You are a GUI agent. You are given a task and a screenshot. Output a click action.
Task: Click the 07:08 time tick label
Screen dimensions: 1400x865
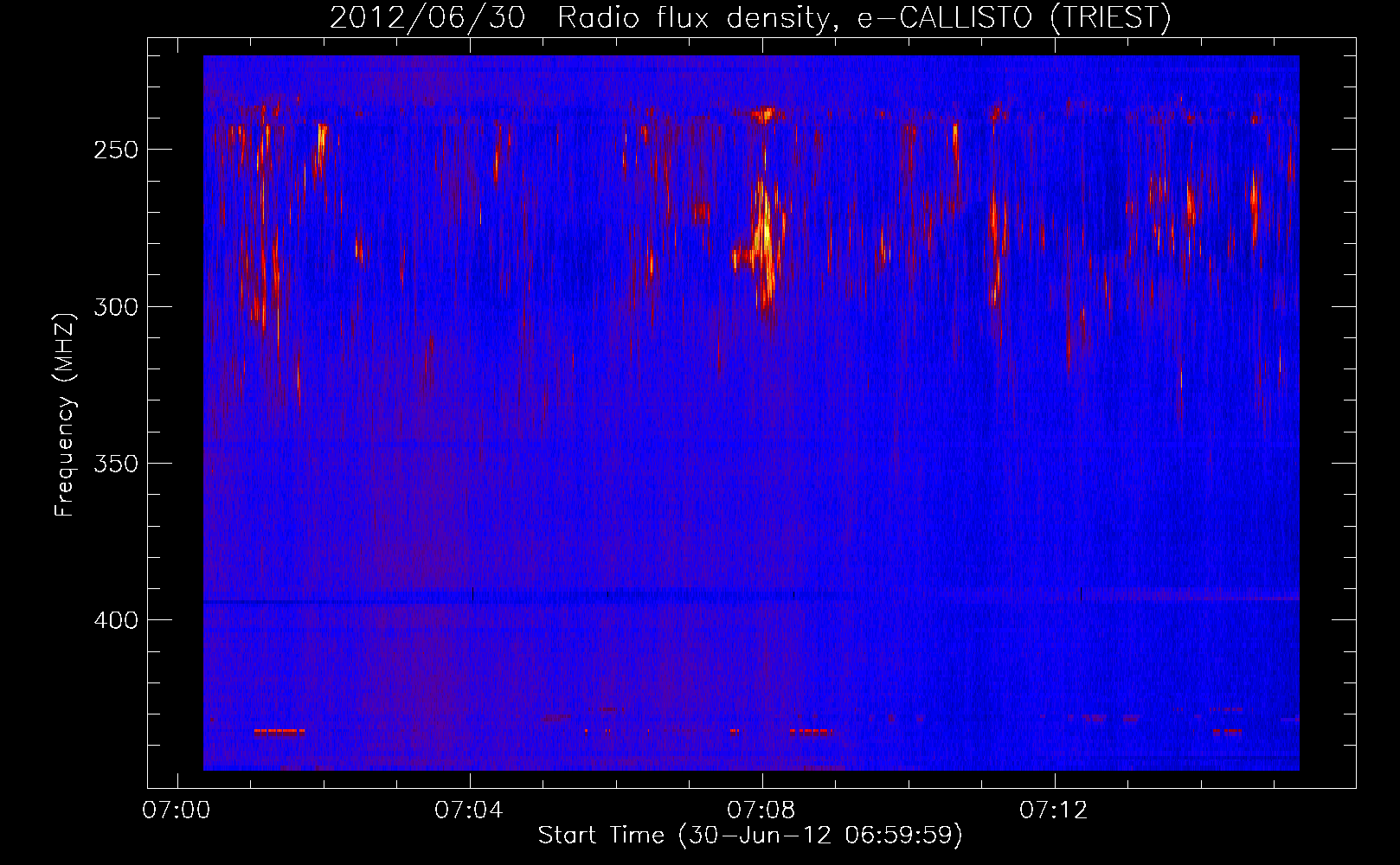[x=761, y=811]
